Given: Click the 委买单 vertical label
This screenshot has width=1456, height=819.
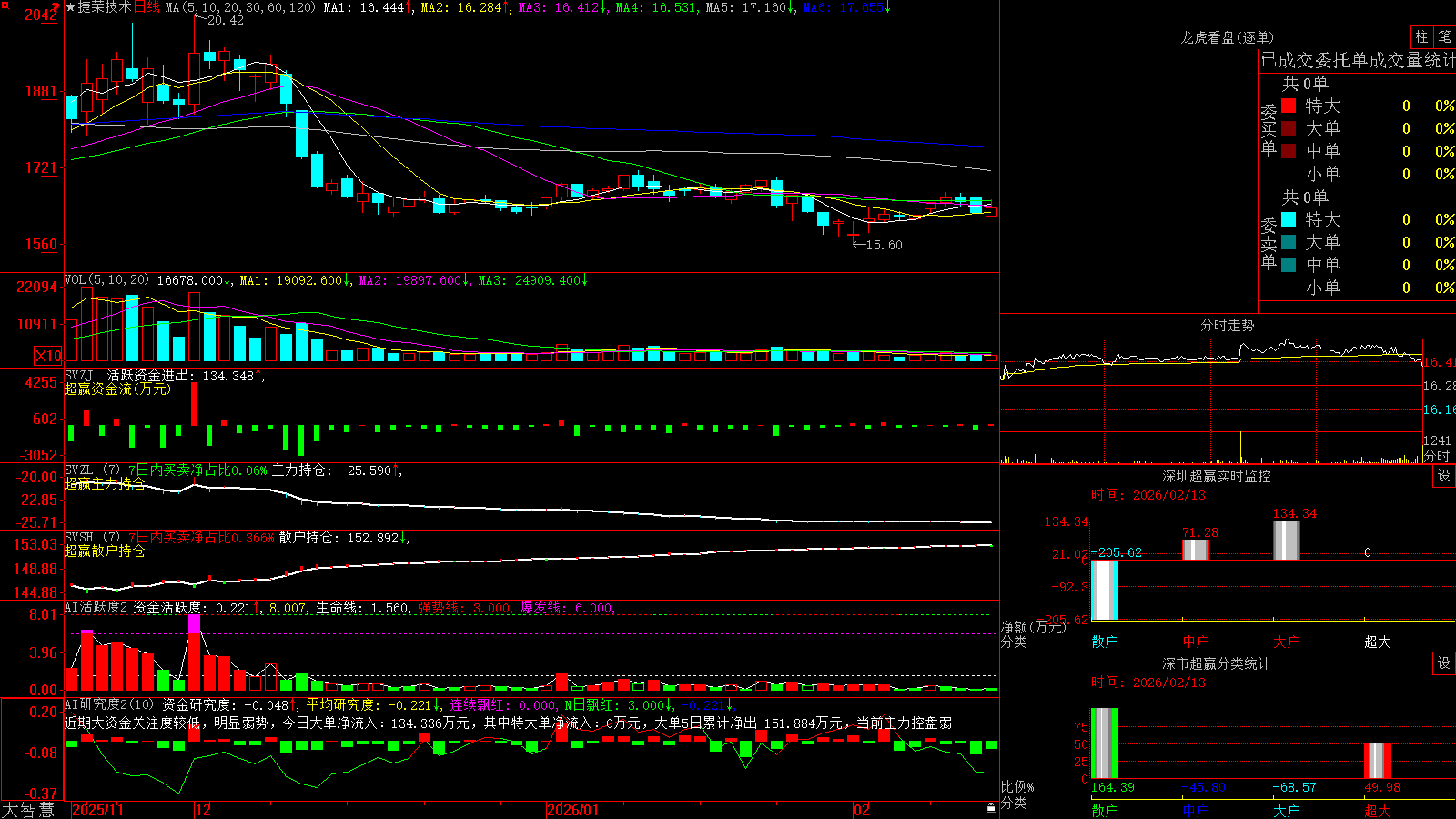Looking at the screenshot, I should pyautogui.click(x=1269, y=129).
